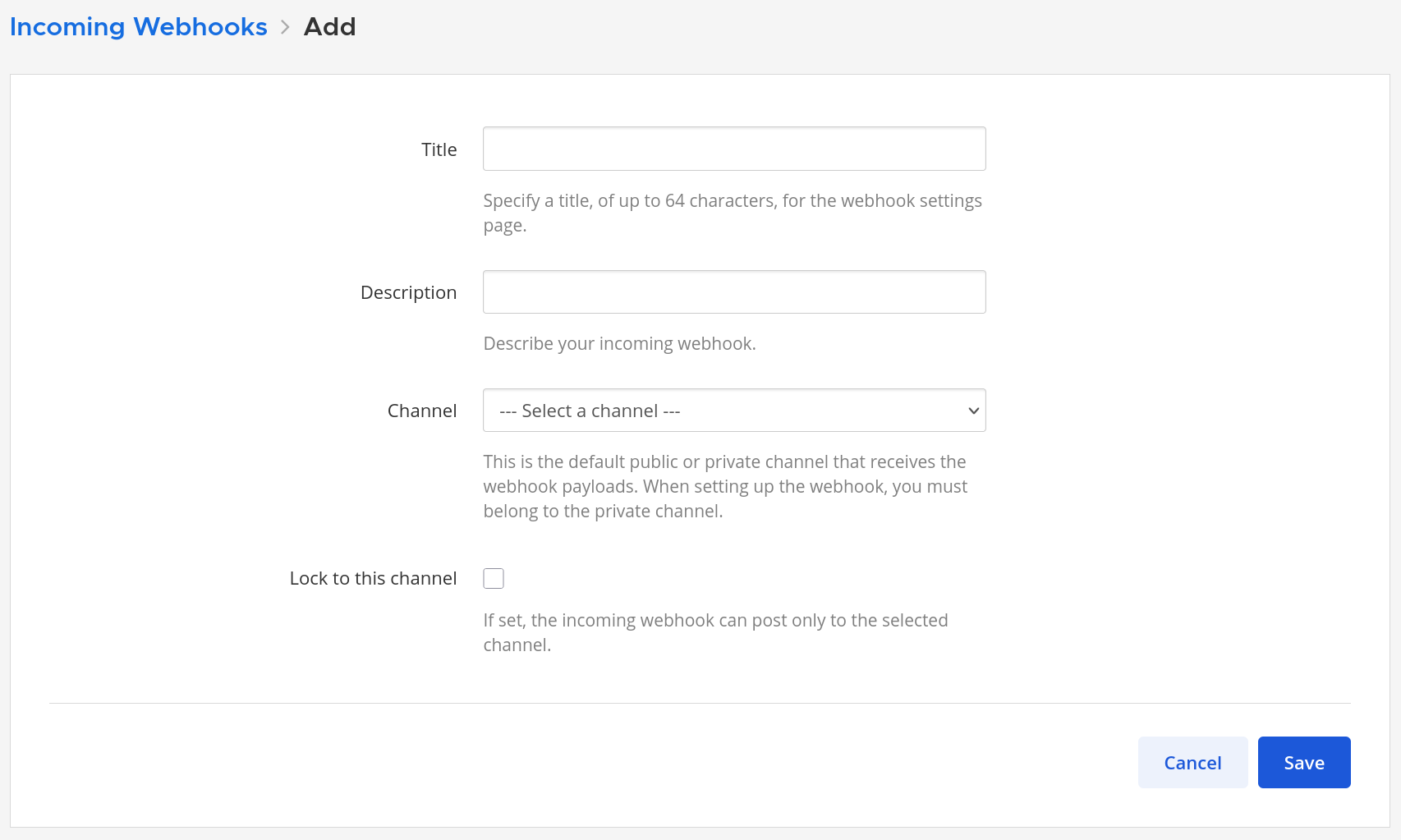Enable the Lock to this channel checkbox
This screenshot has height=840, width=1401.
coord(494,579)
